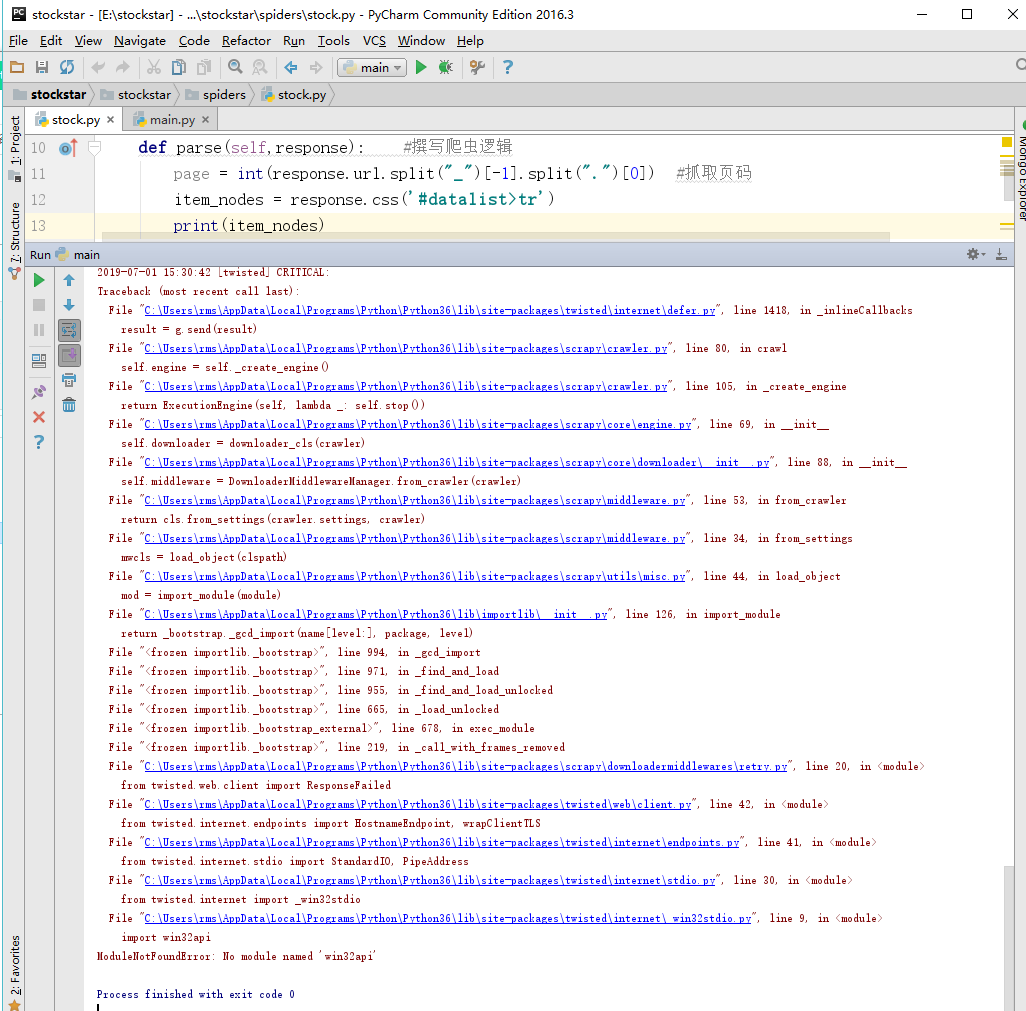Click the Debug bug icon in main toolbar
This screenshot has width=1026, height=1011.
click(x=445, y=67)
